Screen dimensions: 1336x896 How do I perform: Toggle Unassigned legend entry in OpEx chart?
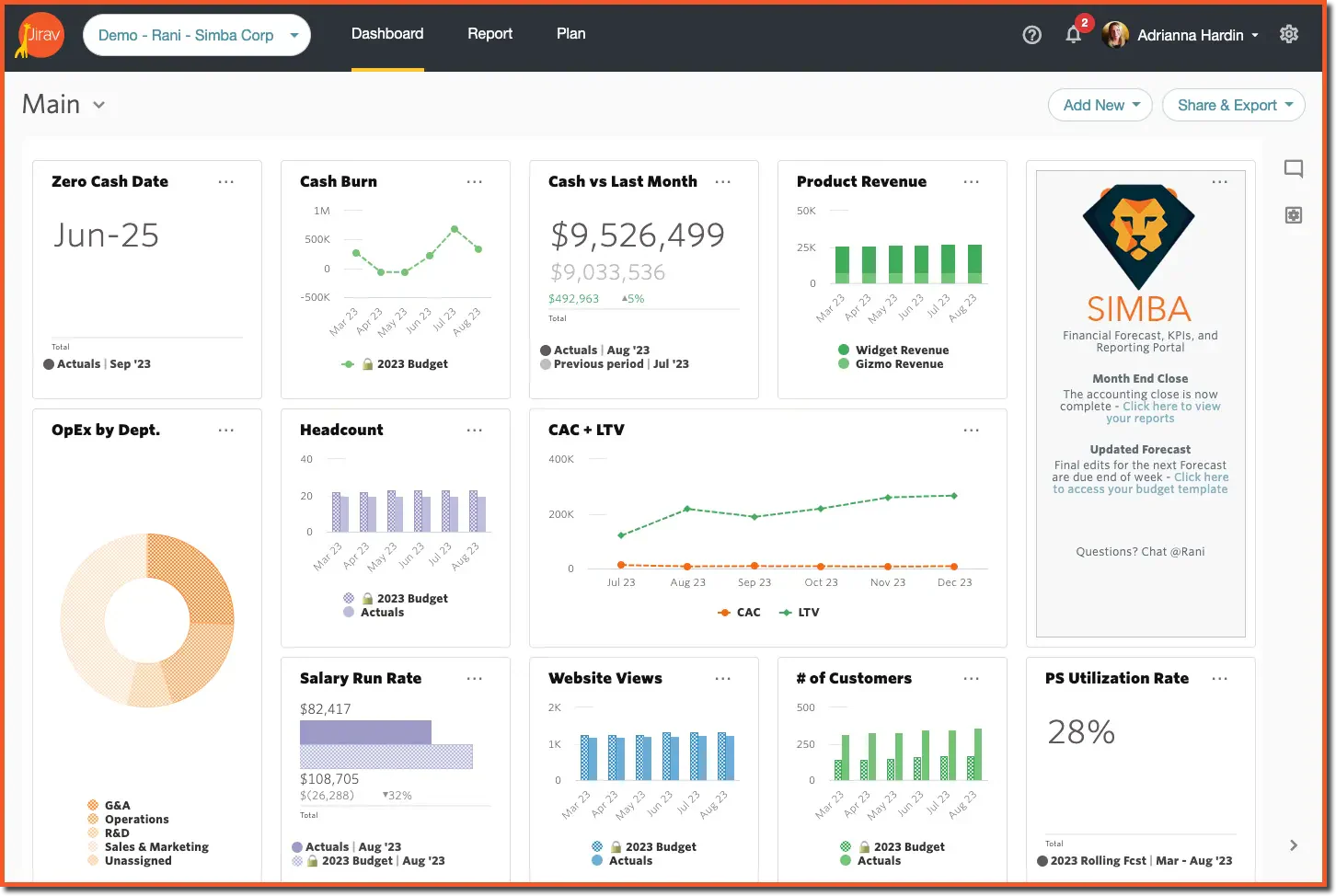pos(130,861)
